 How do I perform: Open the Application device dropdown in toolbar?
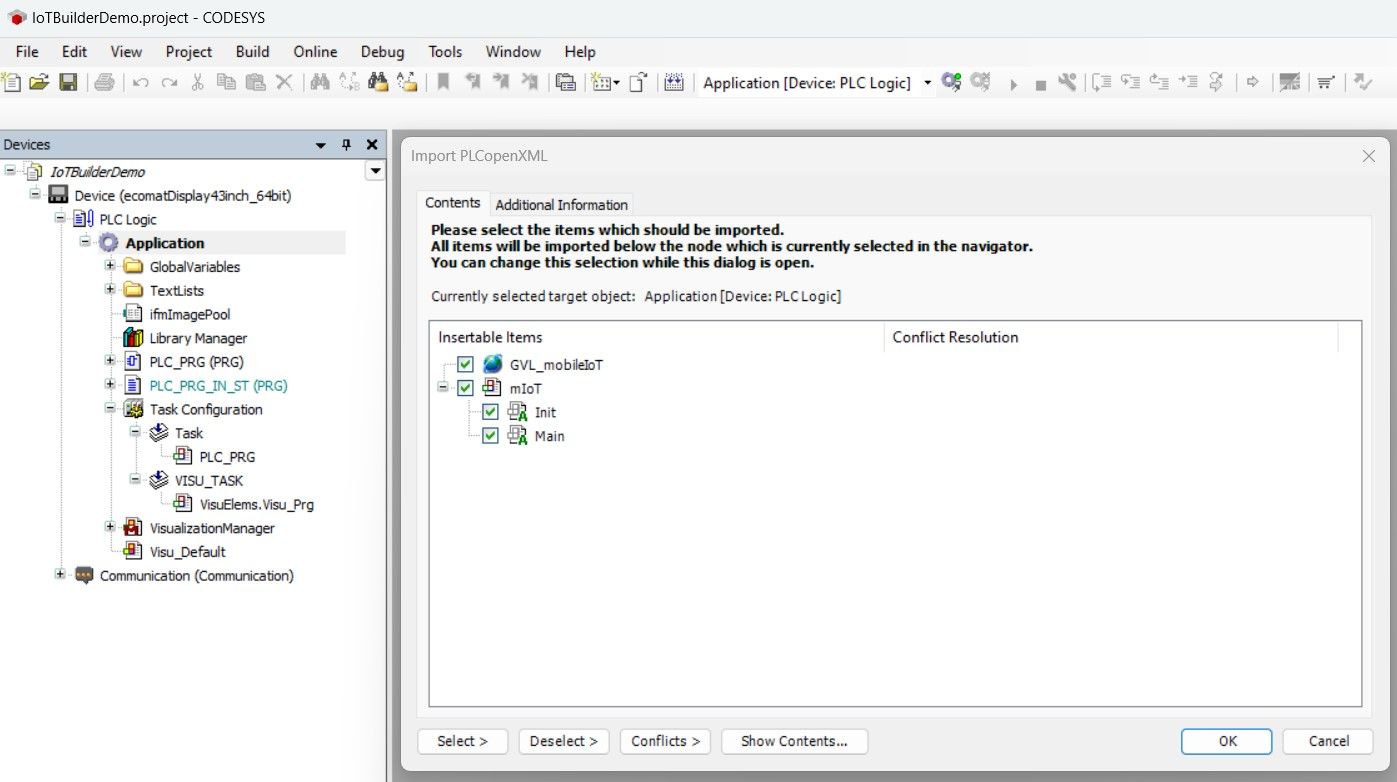(927, 83)
